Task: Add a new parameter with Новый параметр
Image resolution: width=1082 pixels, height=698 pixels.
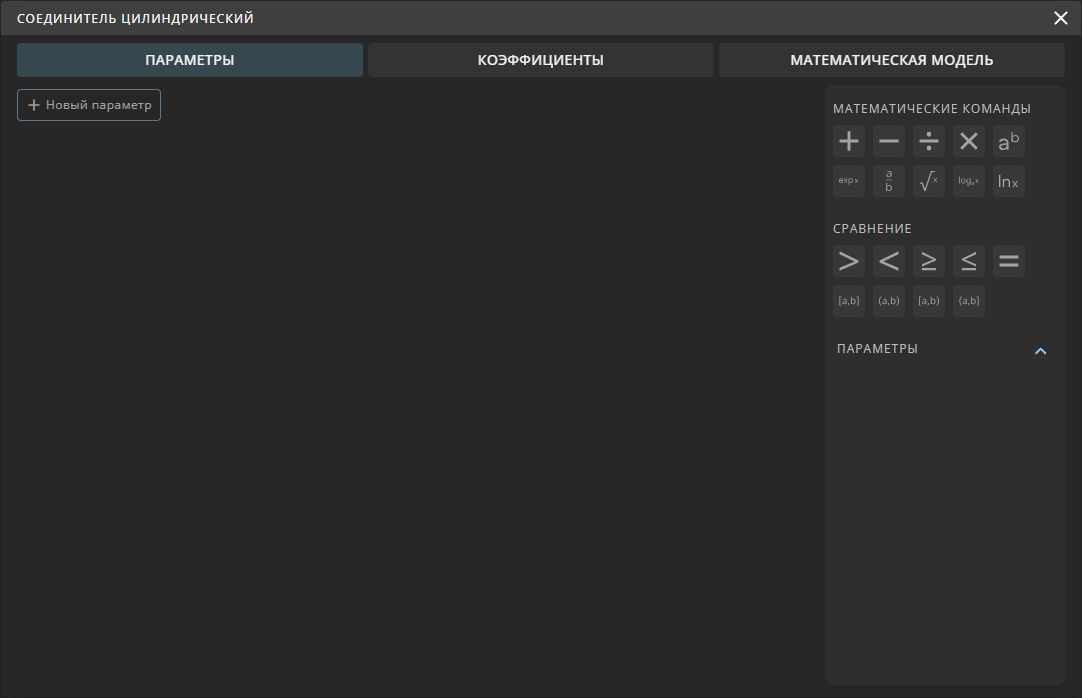Action: click(89, 105)
